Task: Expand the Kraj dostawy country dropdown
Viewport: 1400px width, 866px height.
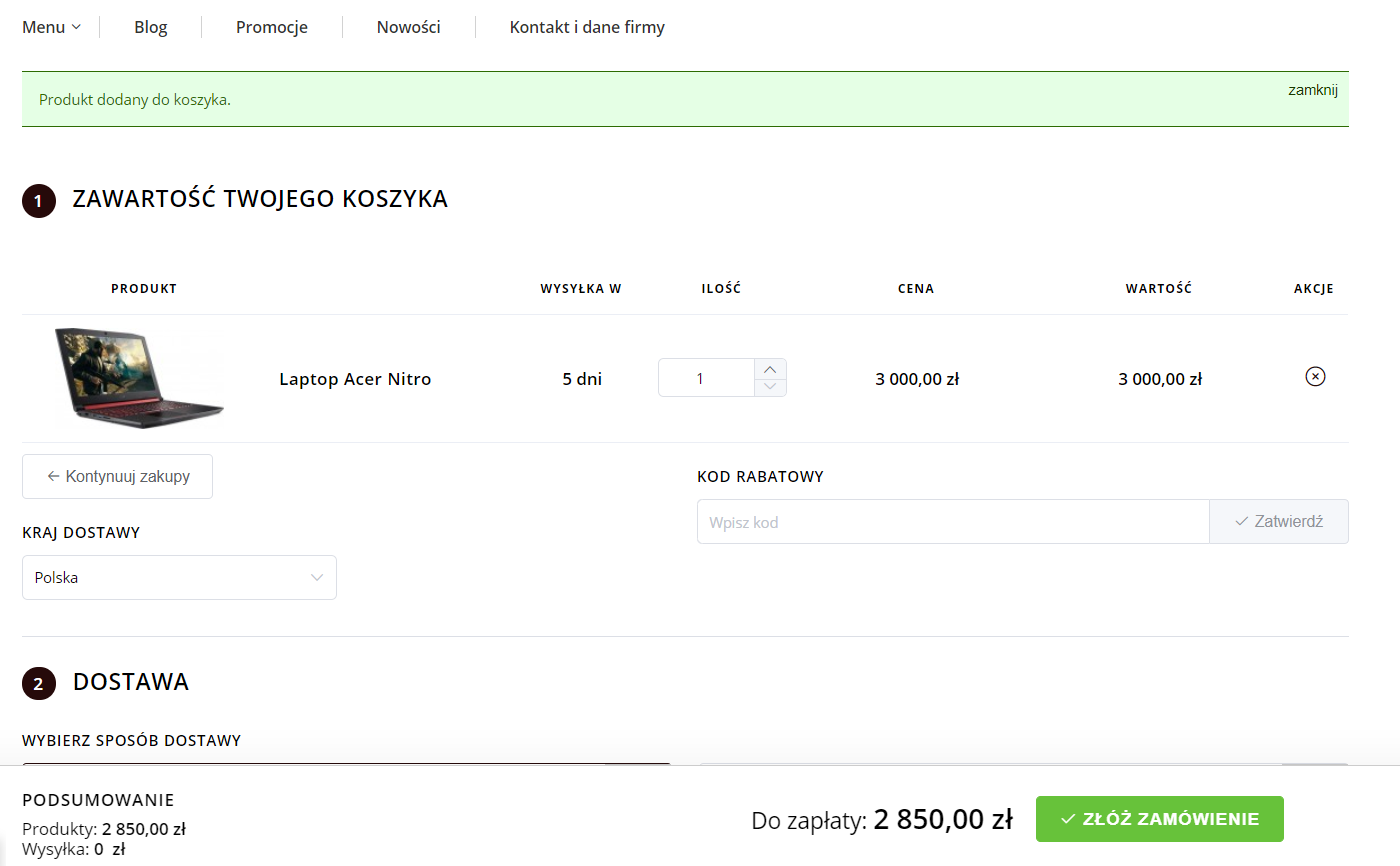Action: tap(179, 578)
